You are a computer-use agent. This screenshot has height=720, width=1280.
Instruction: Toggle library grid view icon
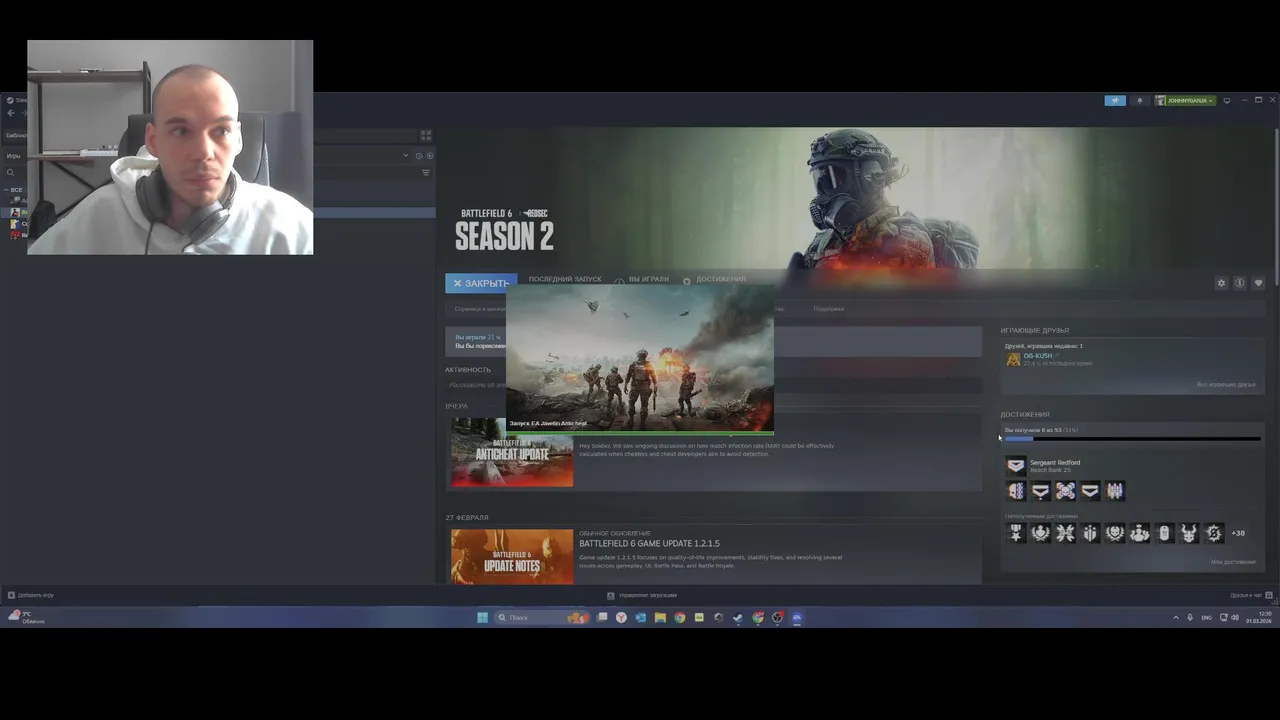point(425,135)
